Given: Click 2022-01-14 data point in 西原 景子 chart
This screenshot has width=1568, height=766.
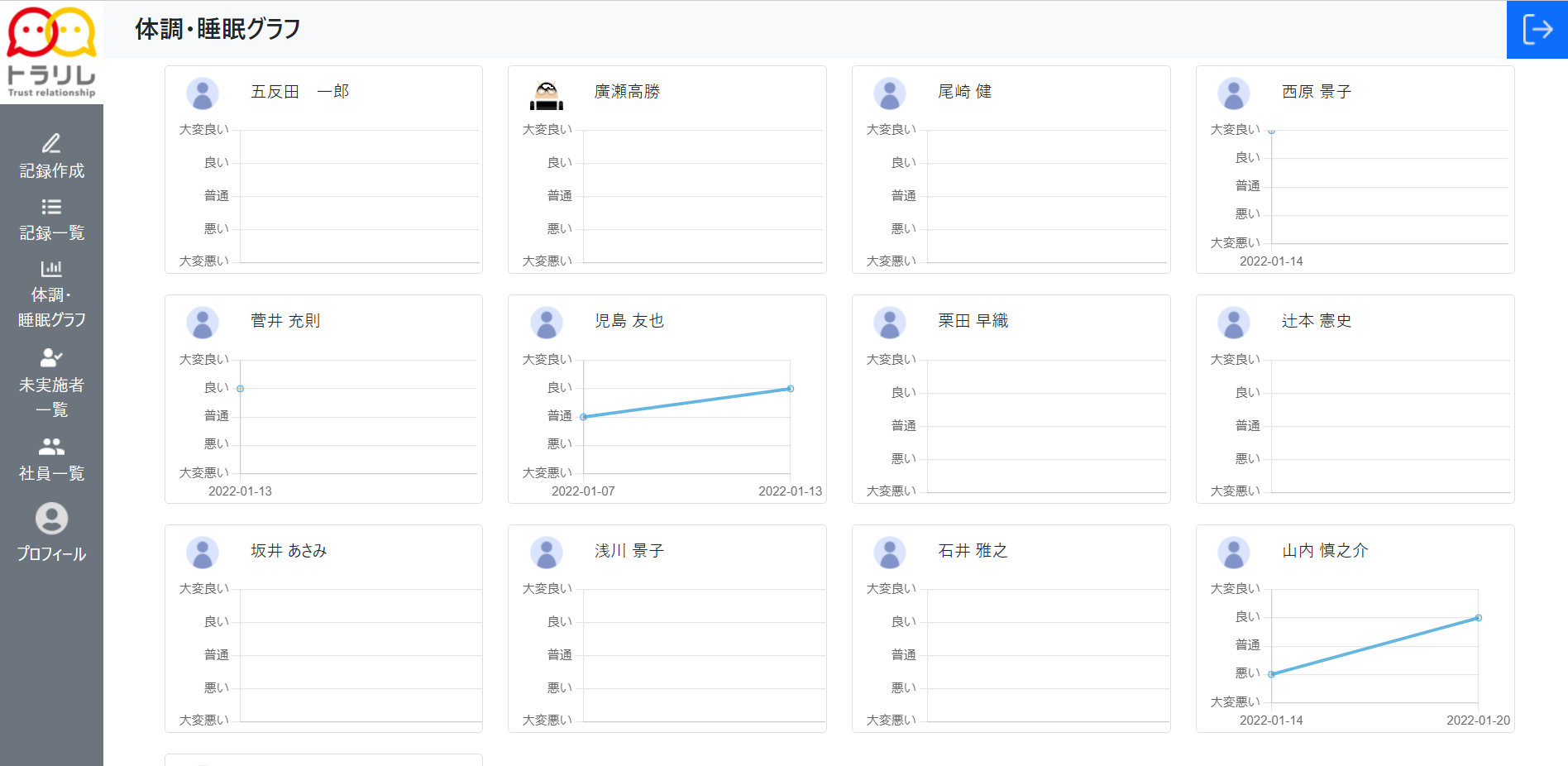Looking at the screenshot, I should (1271, 131).
